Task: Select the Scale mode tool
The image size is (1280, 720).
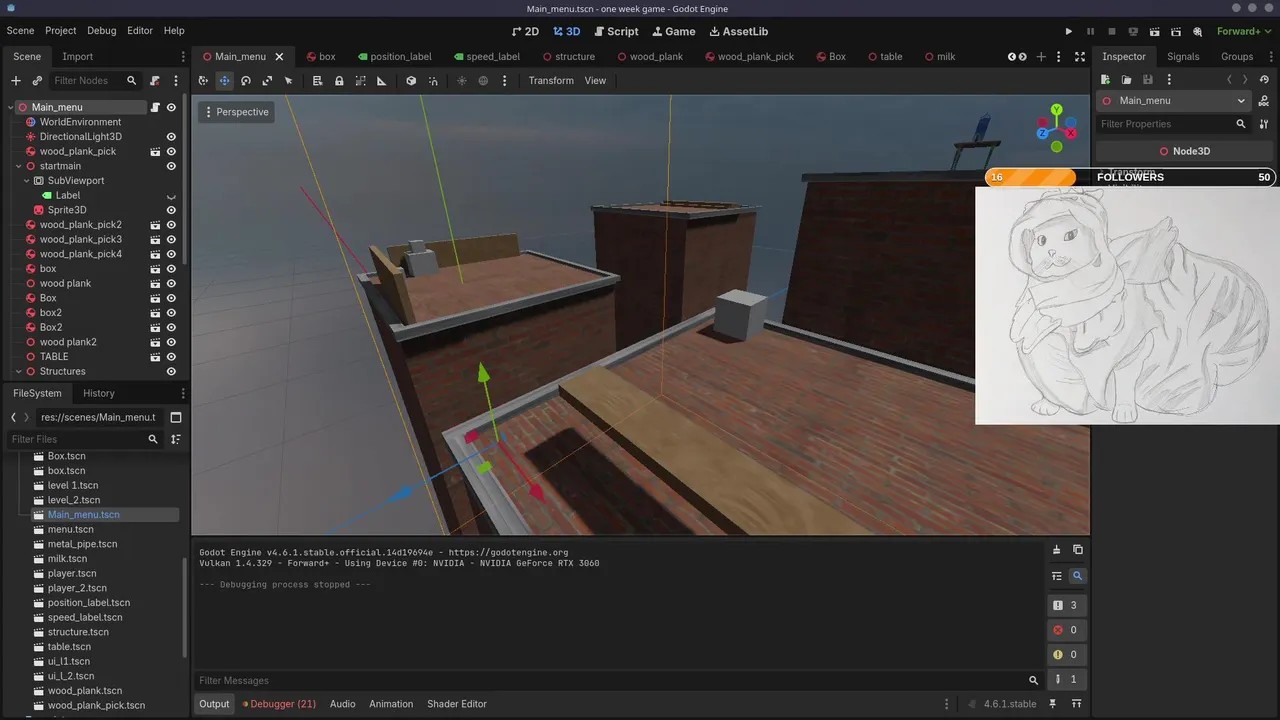Action: (267, 81)
